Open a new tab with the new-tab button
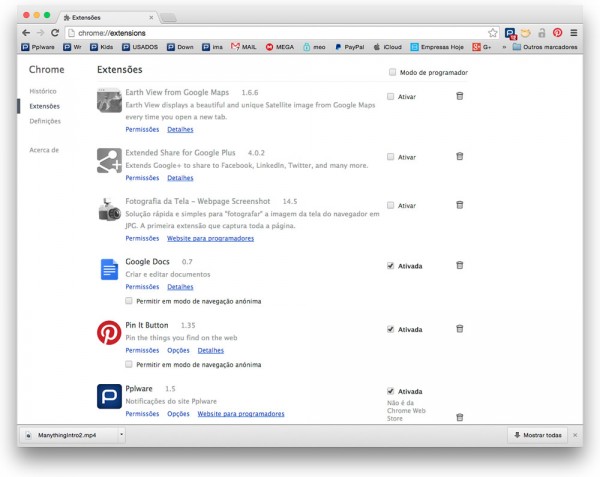This screenshot has height=477, width=600. click(168, 18)
